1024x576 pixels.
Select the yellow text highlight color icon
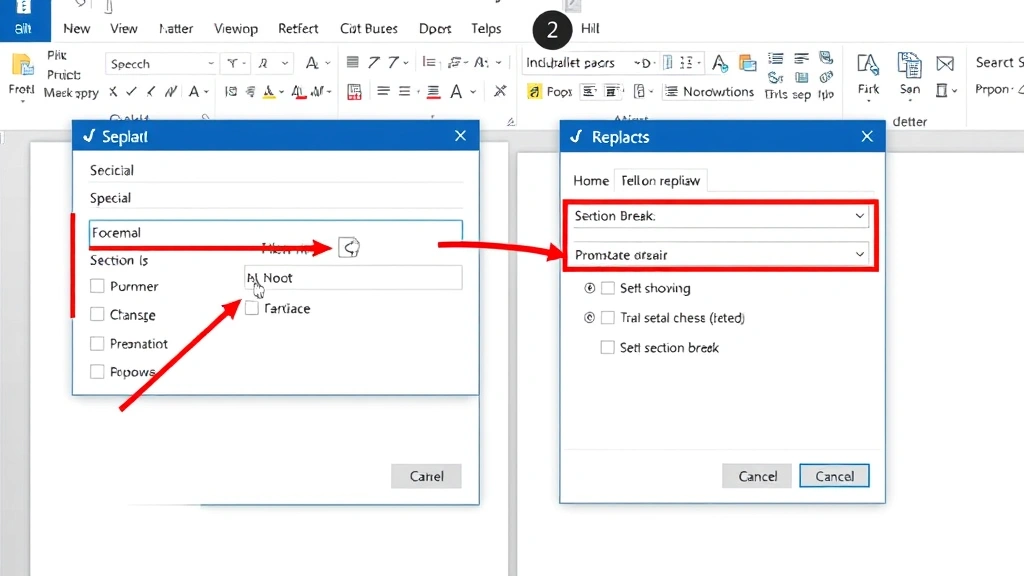point(268,92)
